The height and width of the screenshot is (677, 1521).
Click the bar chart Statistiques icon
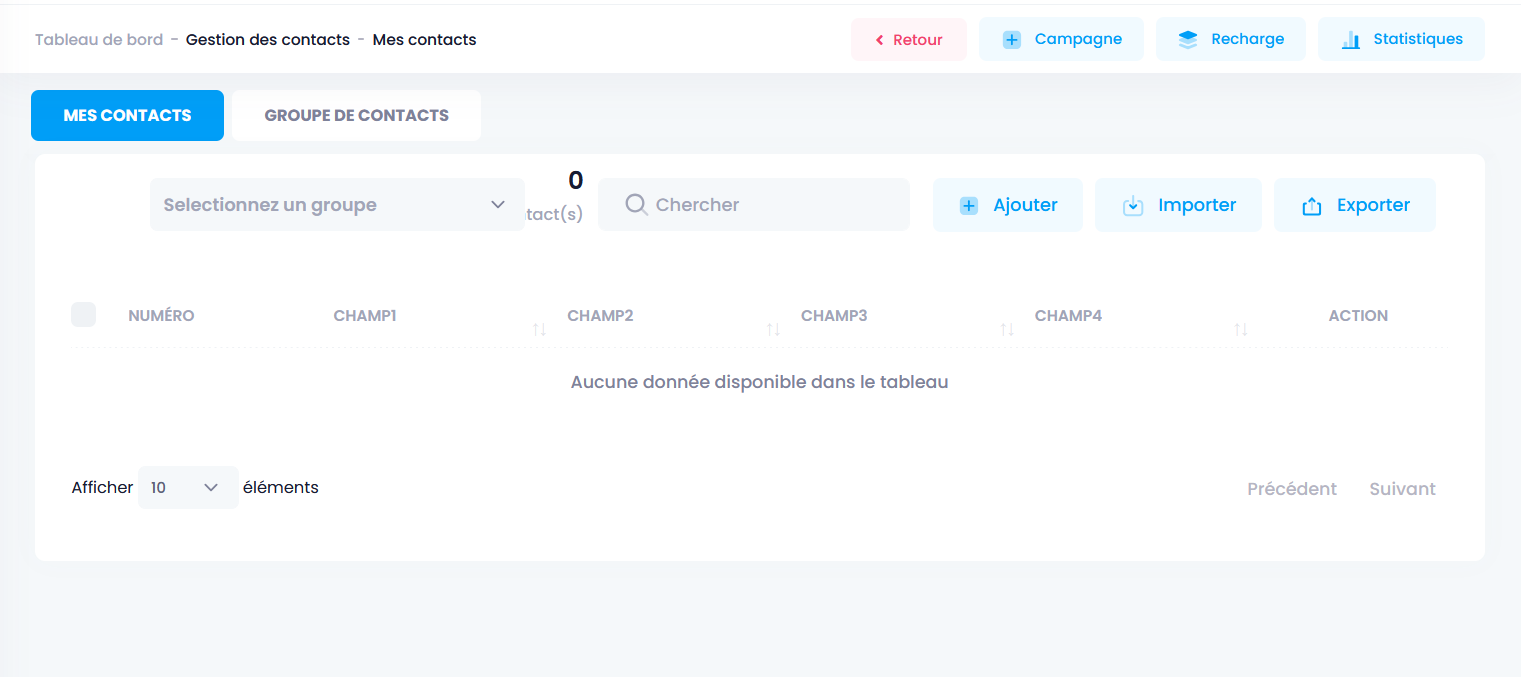1350,40
